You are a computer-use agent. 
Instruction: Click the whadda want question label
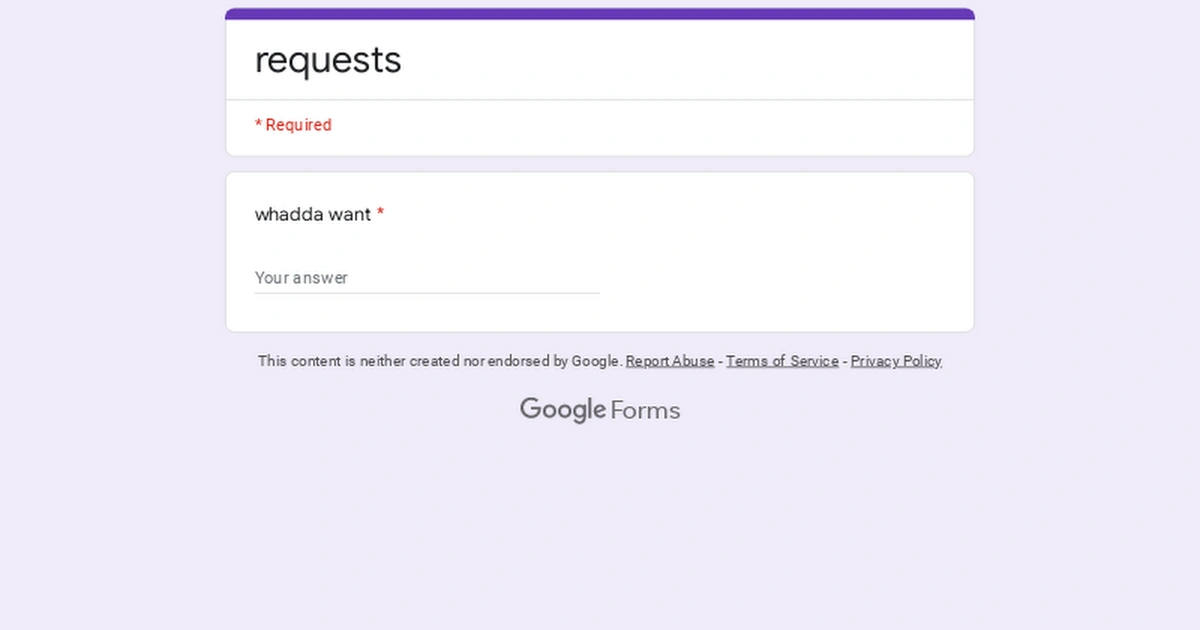click(x=312, y=215)
